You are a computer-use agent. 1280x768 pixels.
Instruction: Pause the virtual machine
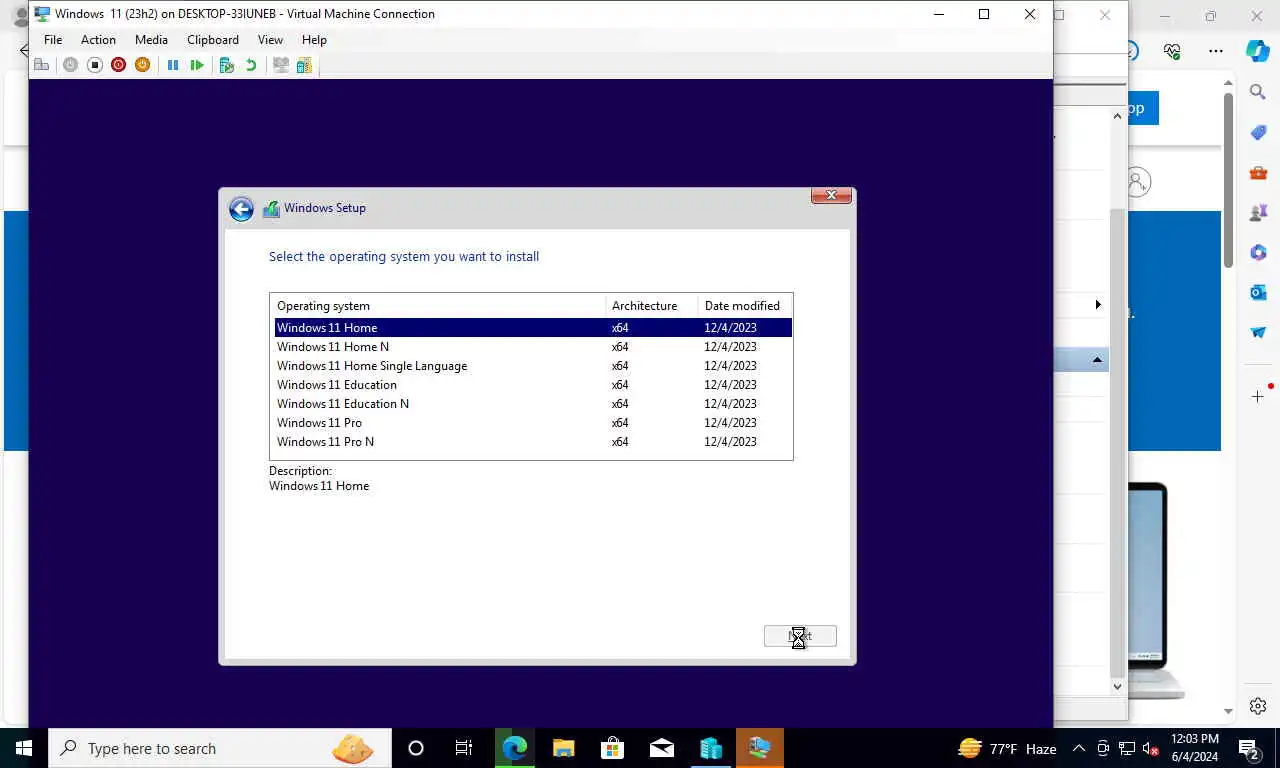tap(172, 65)
